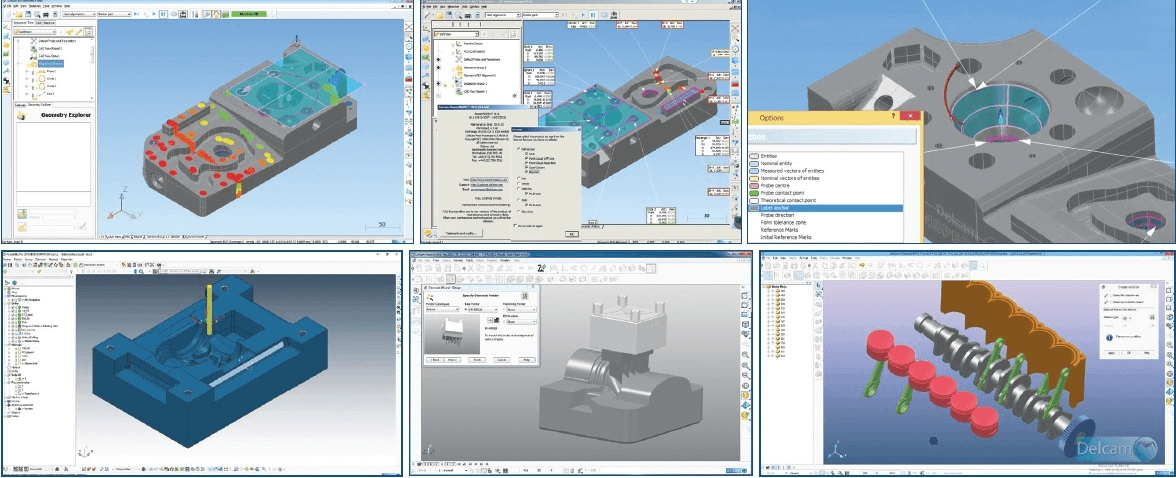
Task: Toggle the Point Cloud Off-Line checkbox
Action: tap(526, 158)
